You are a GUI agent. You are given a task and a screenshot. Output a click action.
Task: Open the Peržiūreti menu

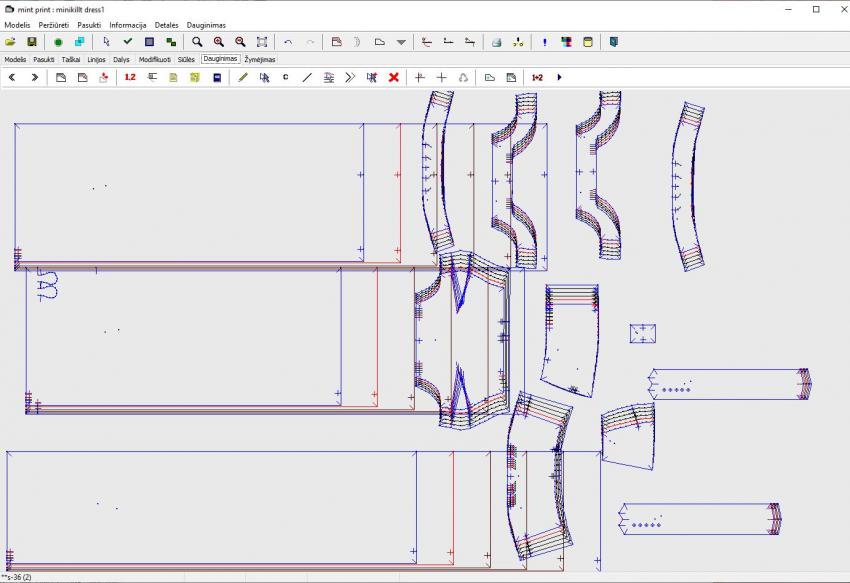54,24
